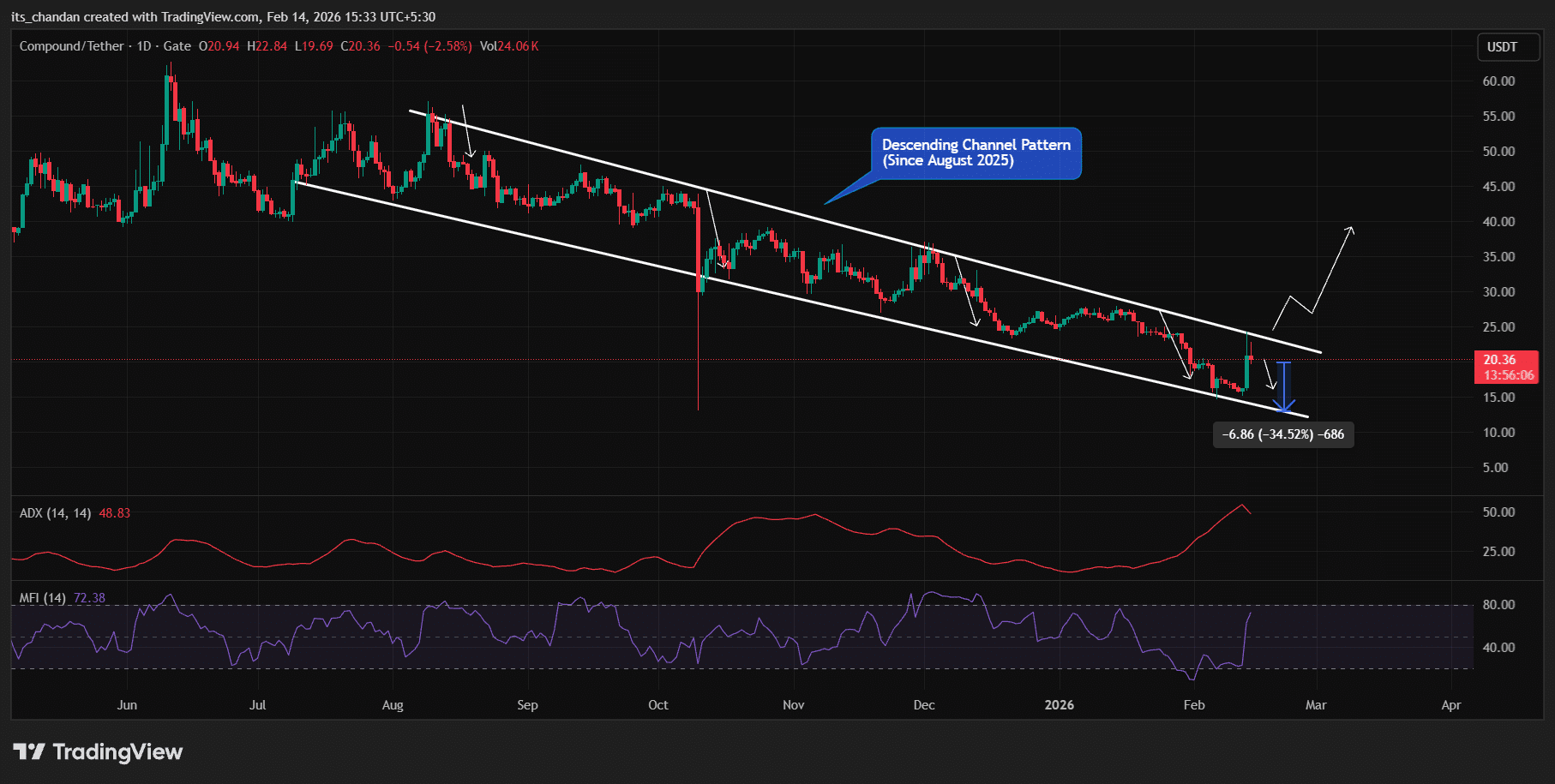Click the 1D interval in chart title

[144, 46]
